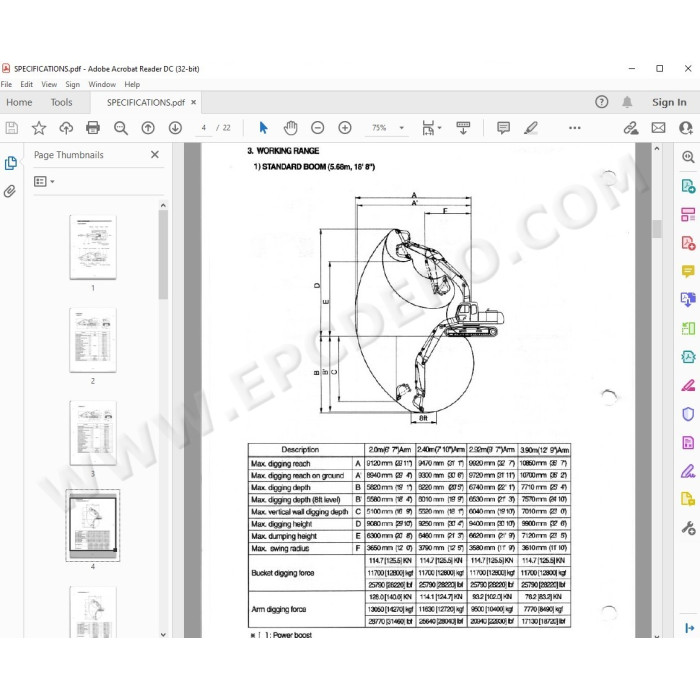Add a bookmark with the star icon
This screenshot has height=700, width=700.
[39, 128]
